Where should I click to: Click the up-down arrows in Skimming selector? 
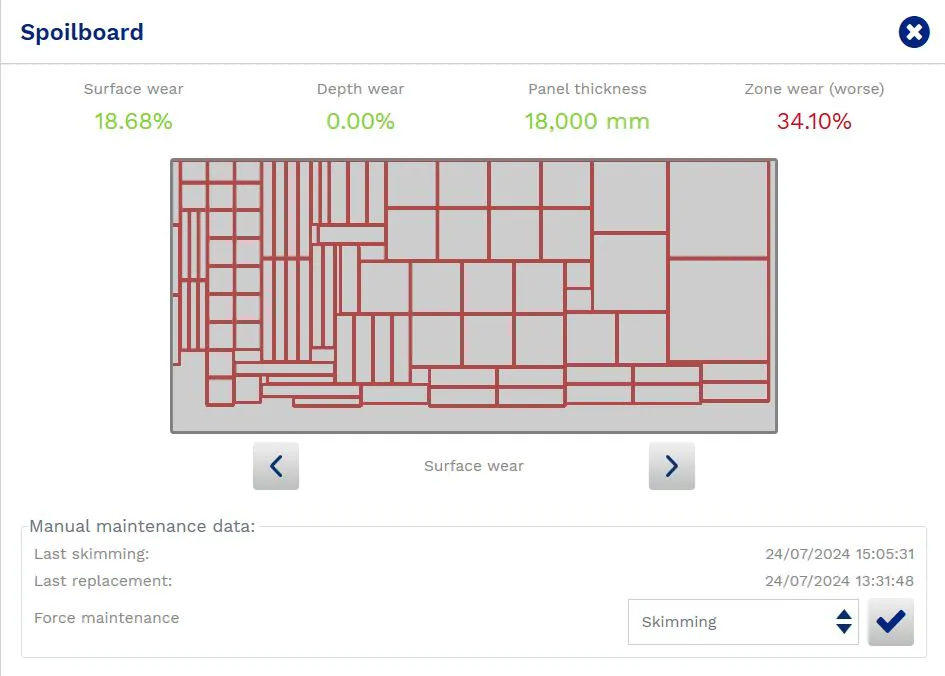point(844,622)
